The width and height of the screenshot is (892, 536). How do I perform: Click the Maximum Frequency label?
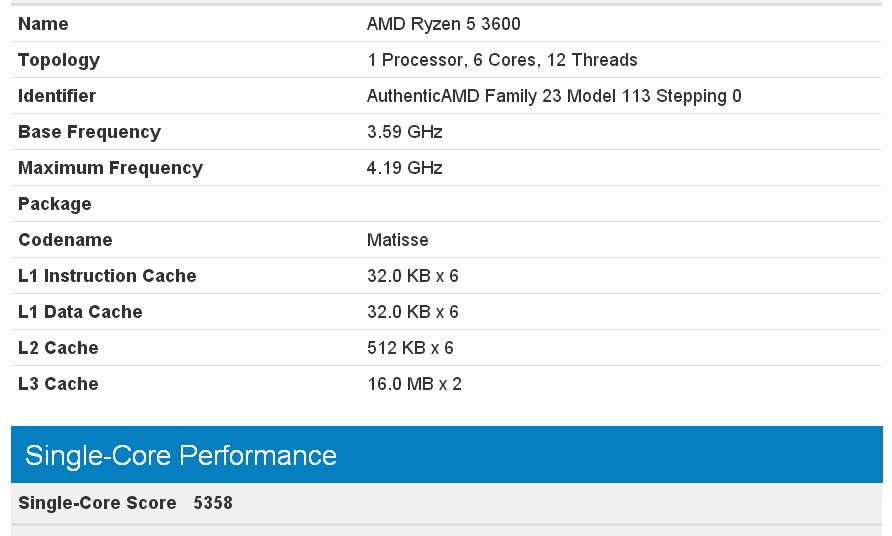110,168
